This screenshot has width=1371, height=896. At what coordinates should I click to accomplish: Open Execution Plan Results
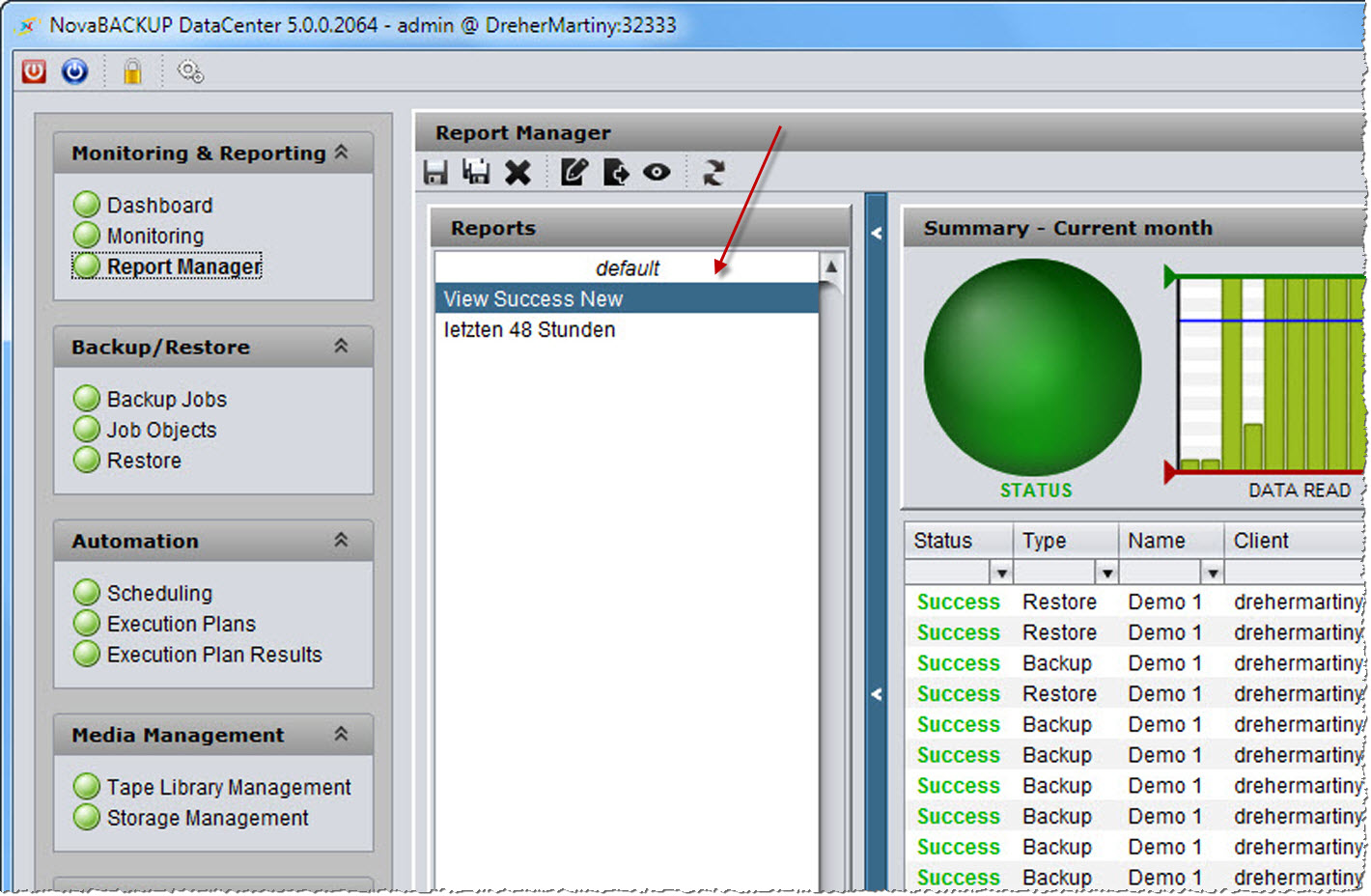click(214, 655)
